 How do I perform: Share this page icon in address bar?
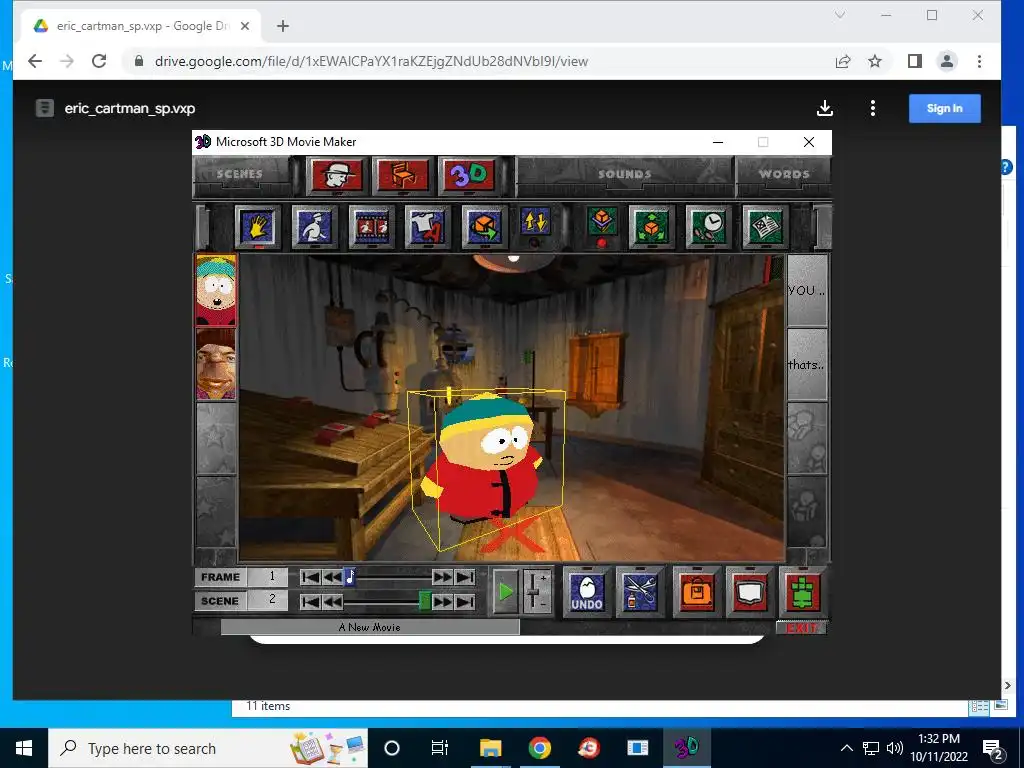tap(842, 61)
